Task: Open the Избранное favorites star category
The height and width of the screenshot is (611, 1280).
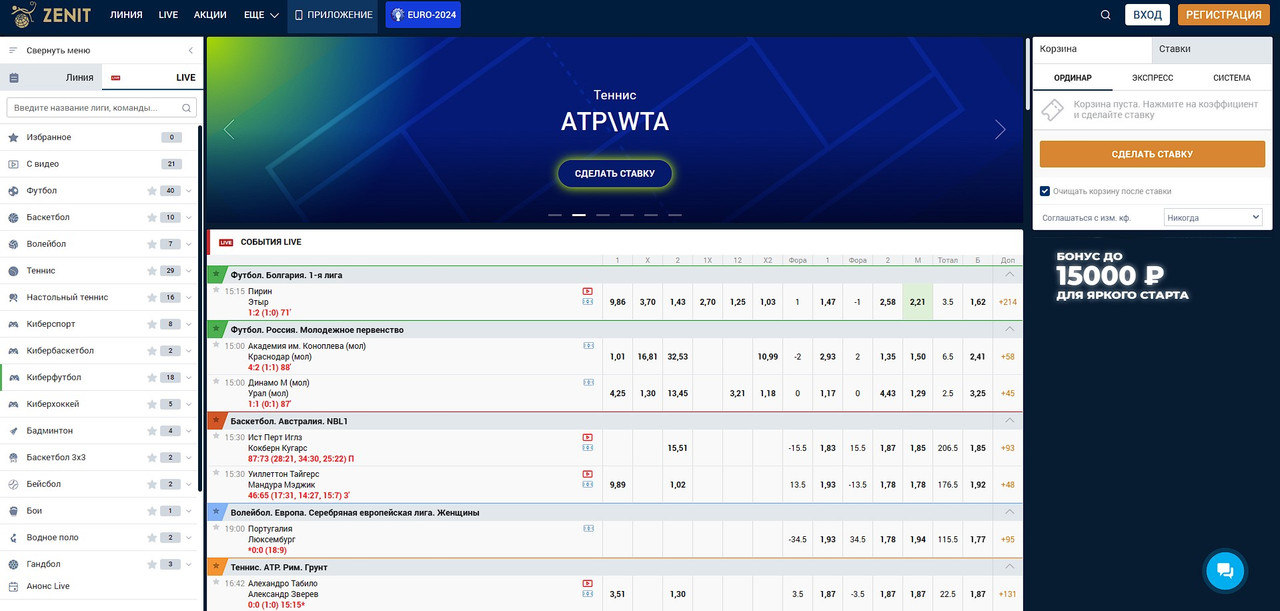Action: pyautogui.click(x=100, y=137)
